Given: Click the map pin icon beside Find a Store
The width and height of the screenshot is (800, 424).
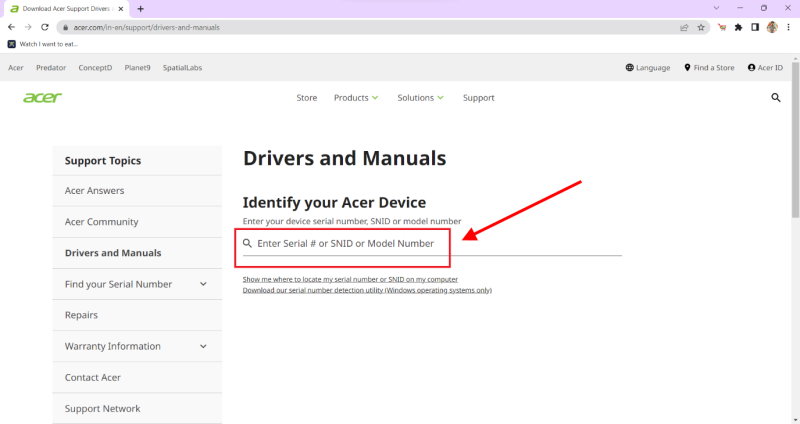Looking at the screenshot, I should 687,67.
